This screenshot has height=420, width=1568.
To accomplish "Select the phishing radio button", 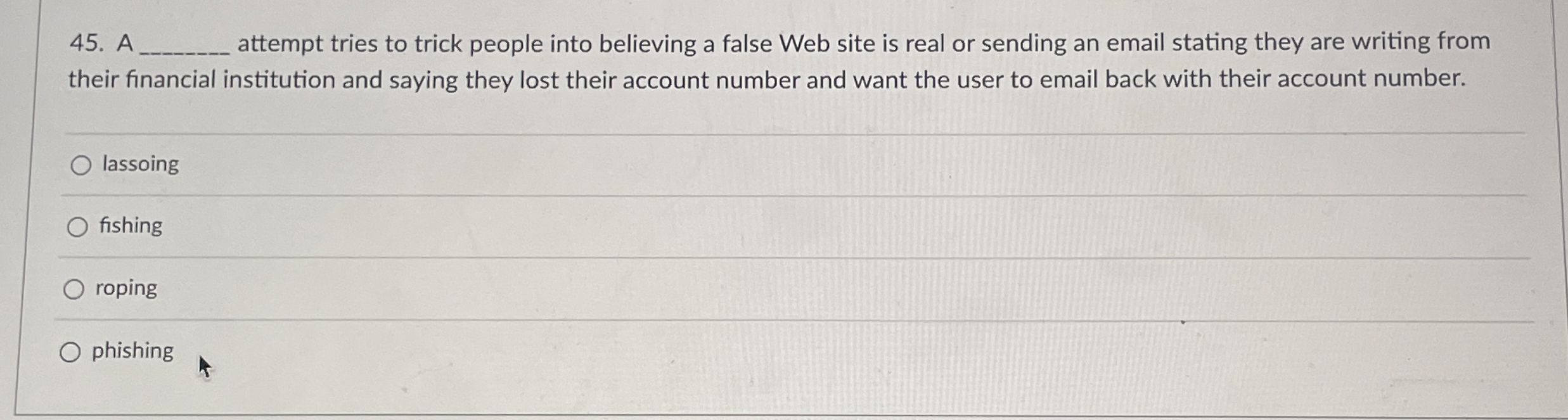I will click(x=71, y=352).
